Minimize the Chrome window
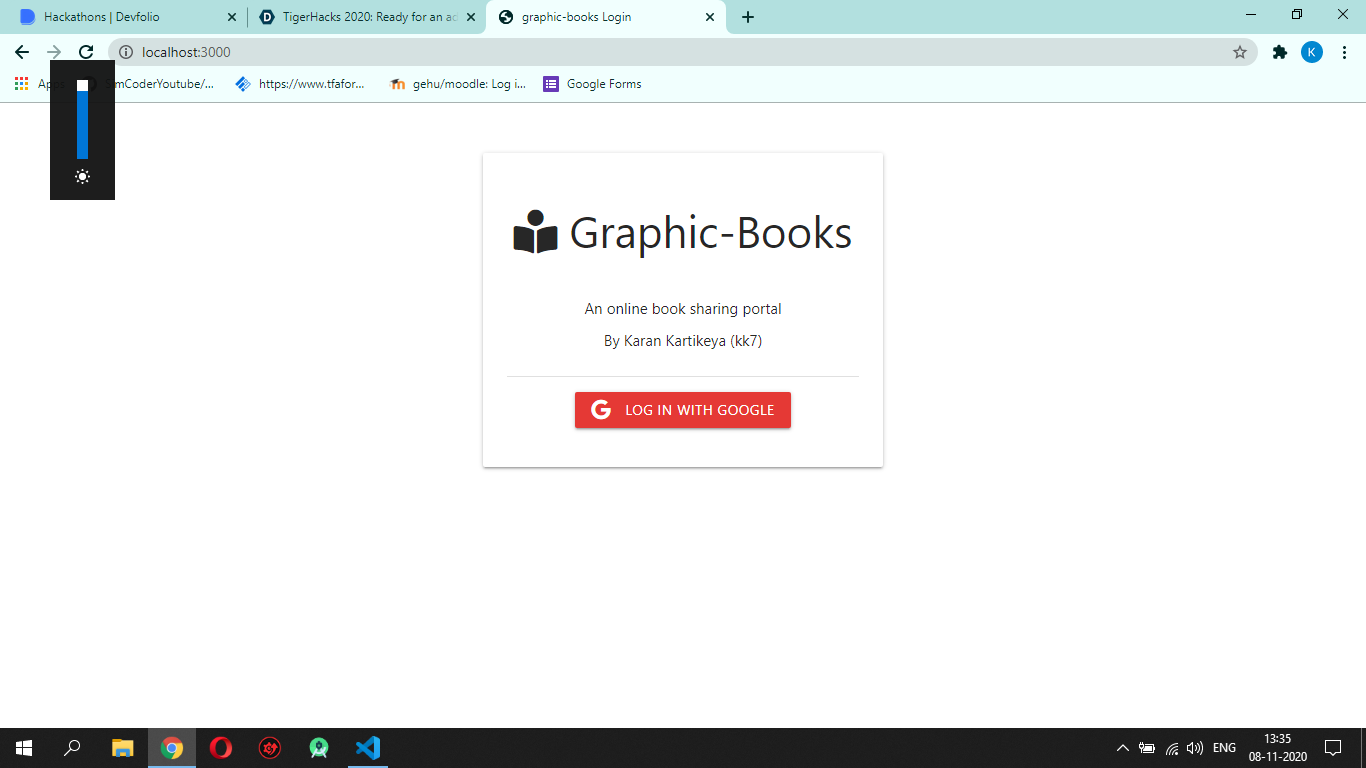 click(x=1251, y=14)
